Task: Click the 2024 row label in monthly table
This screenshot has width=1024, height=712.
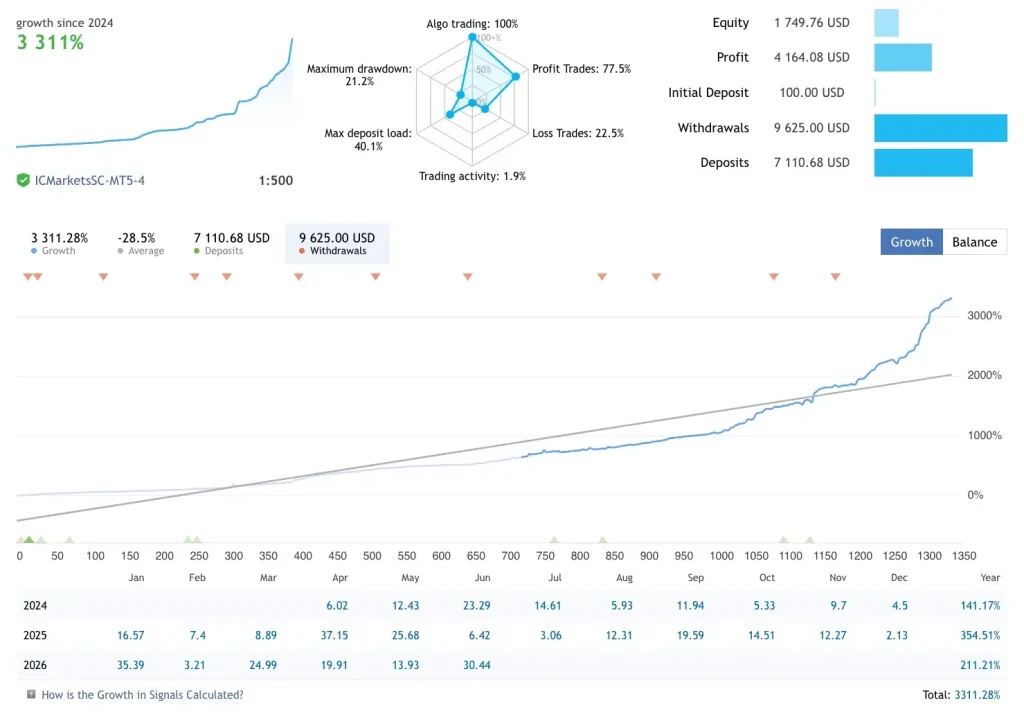Action: (35, 606)
